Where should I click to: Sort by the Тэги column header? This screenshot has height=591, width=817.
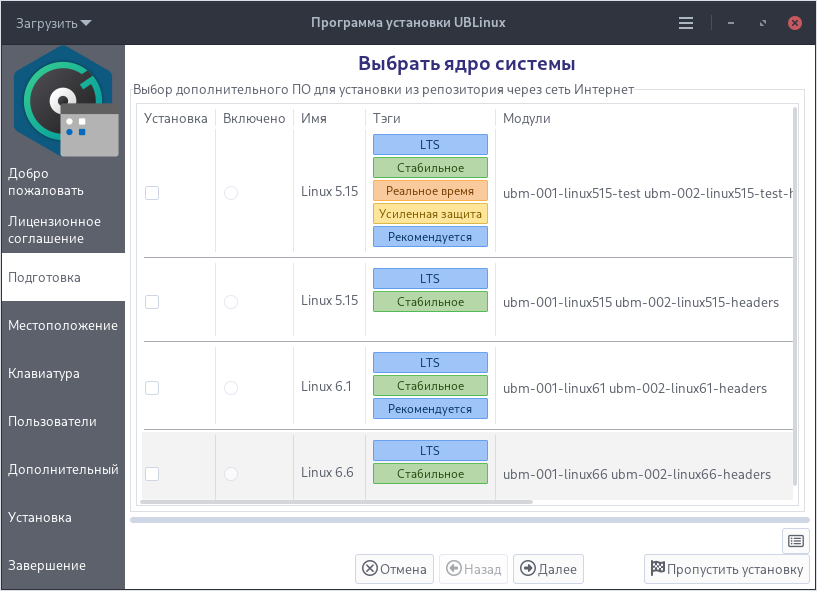pos(387,118)
